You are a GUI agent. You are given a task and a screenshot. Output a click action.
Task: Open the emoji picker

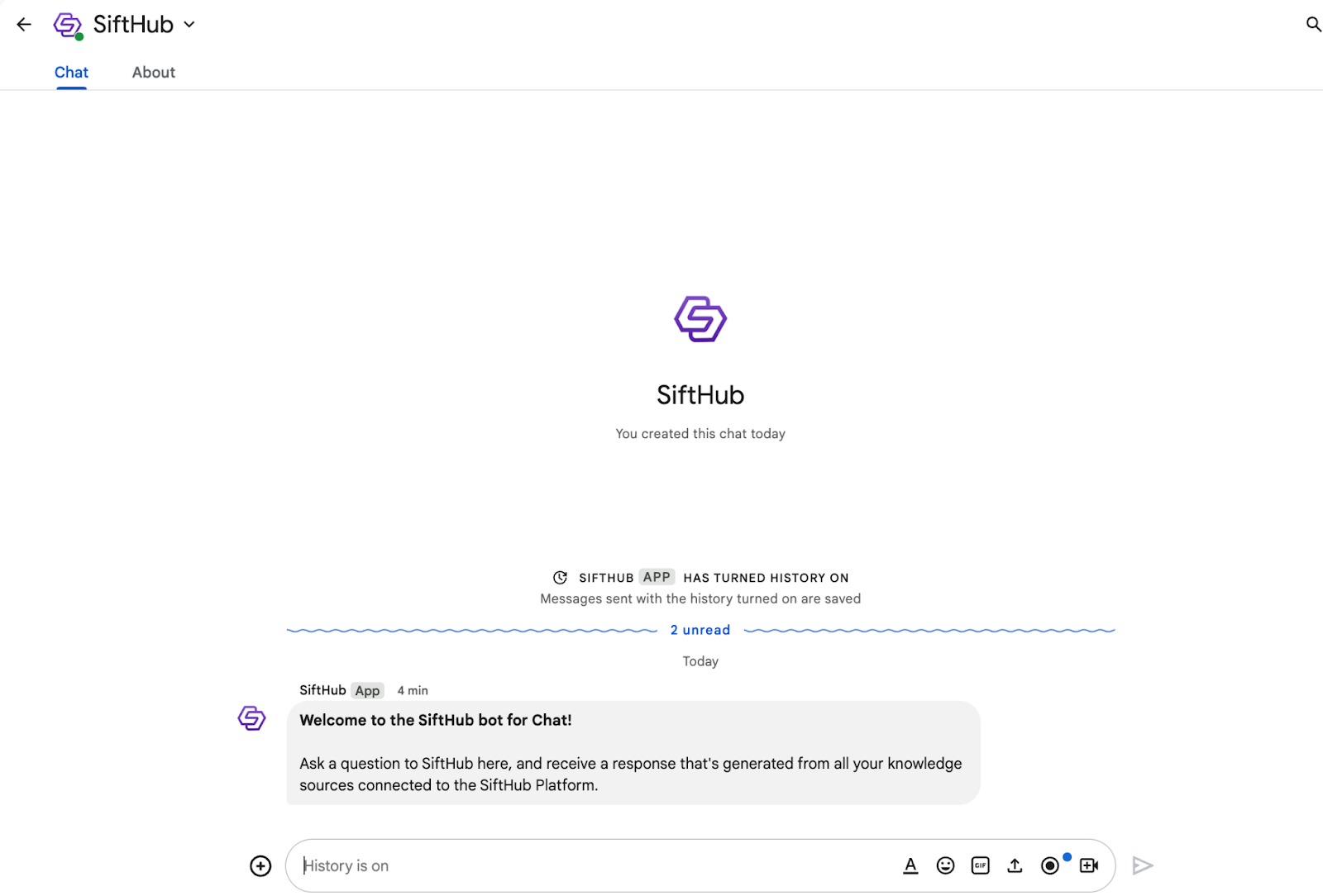pos(945,865)
